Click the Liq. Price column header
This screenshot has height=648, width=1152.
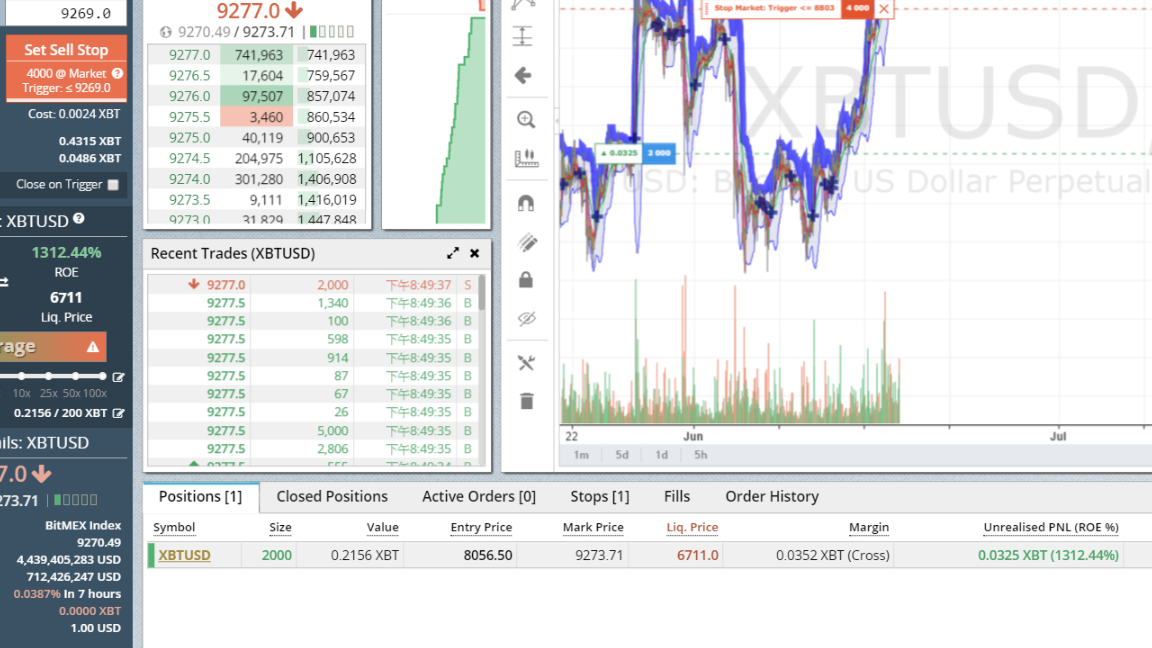tap(692, 528)
